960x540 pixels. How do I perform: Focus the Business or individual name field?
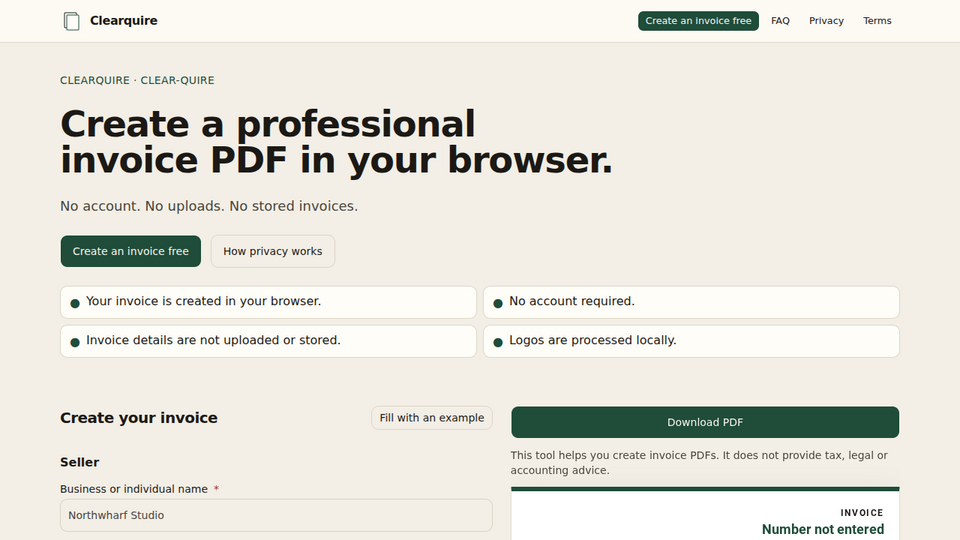276,515
